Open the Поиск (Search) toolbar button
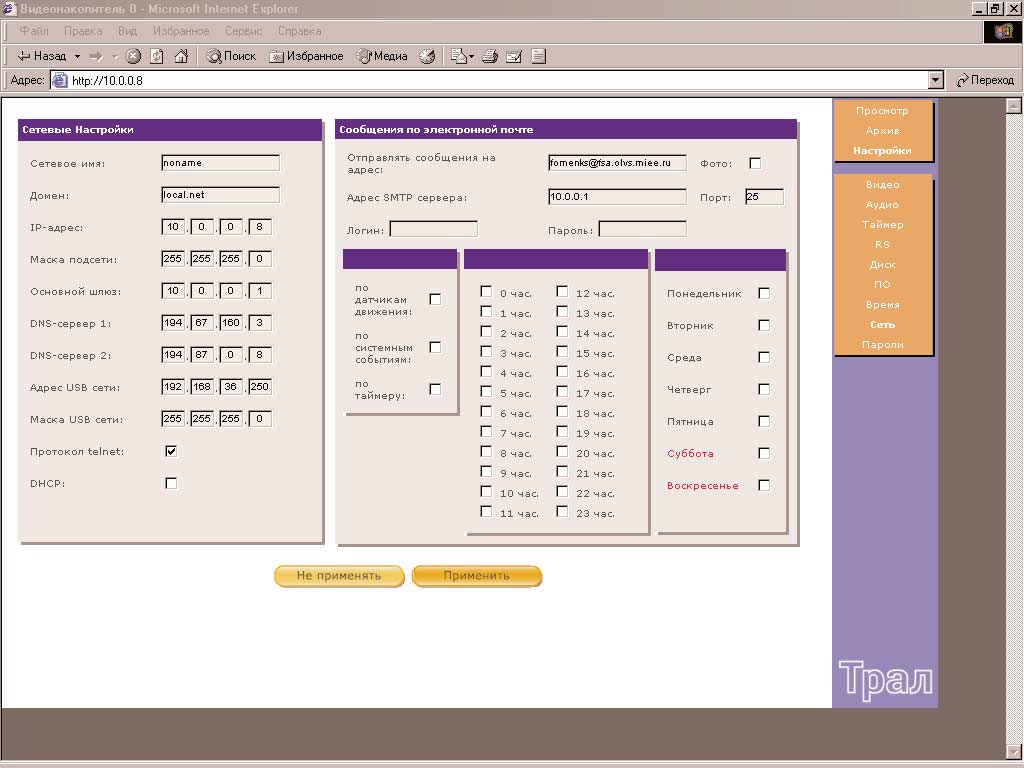The image size is (1024, 768). (231, 56)
